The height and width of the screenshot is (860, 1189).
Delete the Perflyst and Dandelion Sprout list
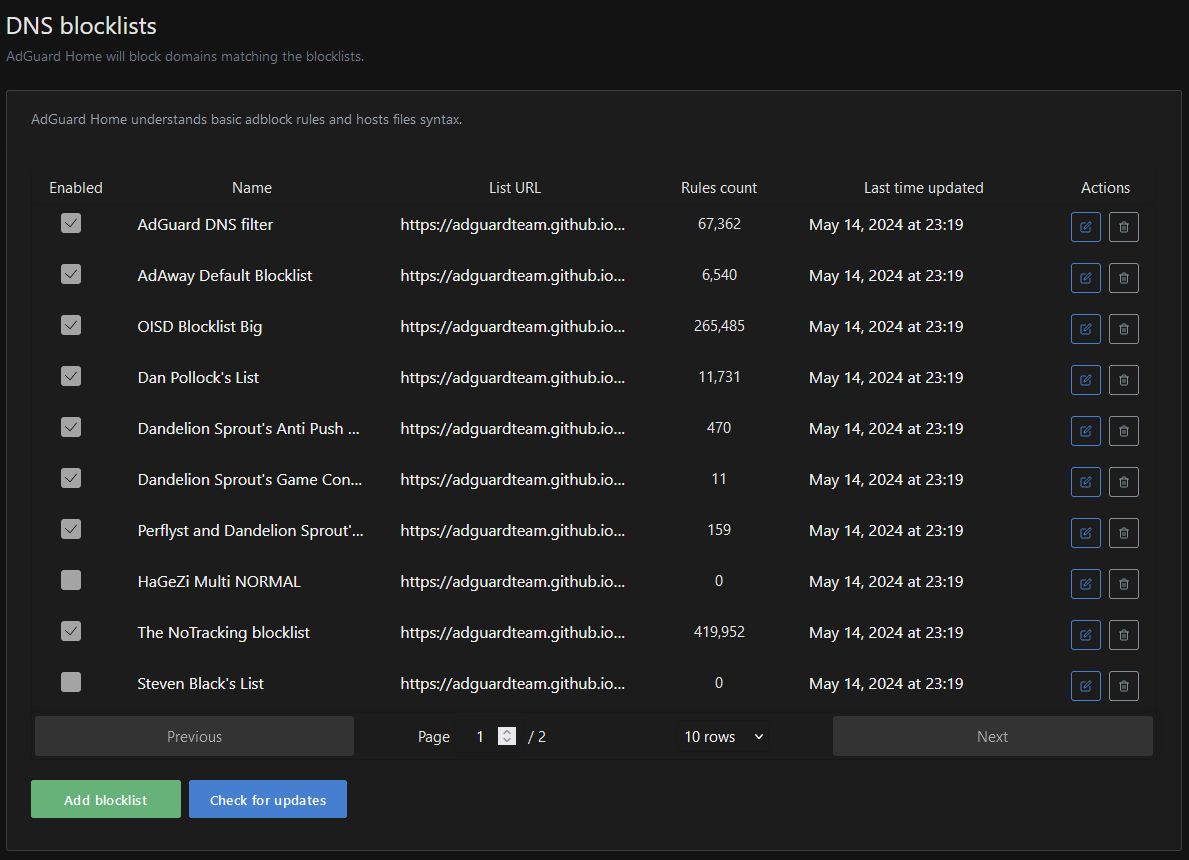coord(1124,532)
